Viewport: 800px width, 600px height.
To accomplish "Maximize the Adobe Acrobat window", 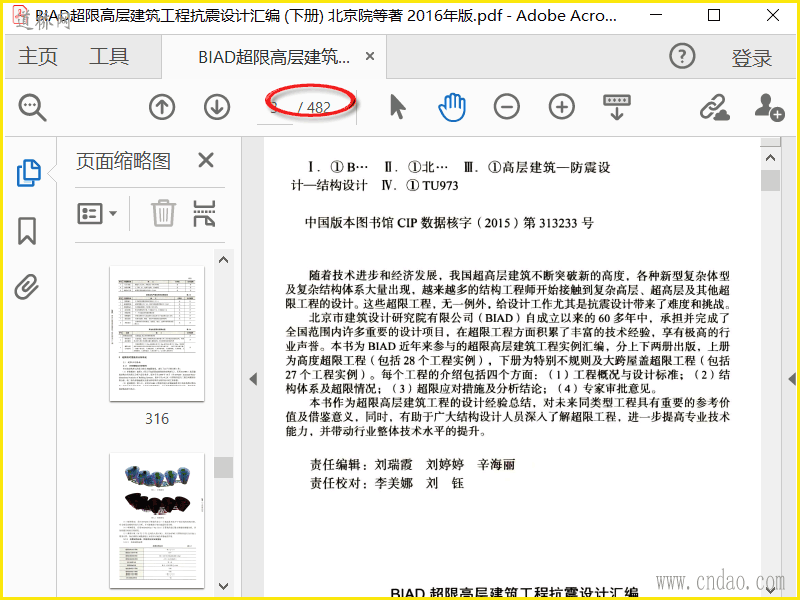I will 714,15.
